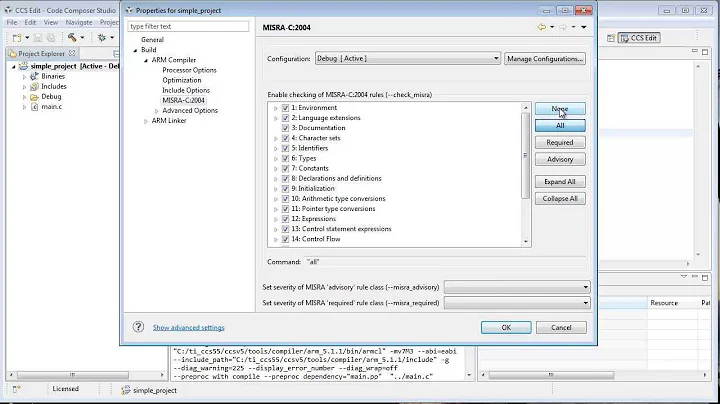Switch to CCS Edit perspective
720x404 pixels.
pyautogui.click(x=639, y=38)
